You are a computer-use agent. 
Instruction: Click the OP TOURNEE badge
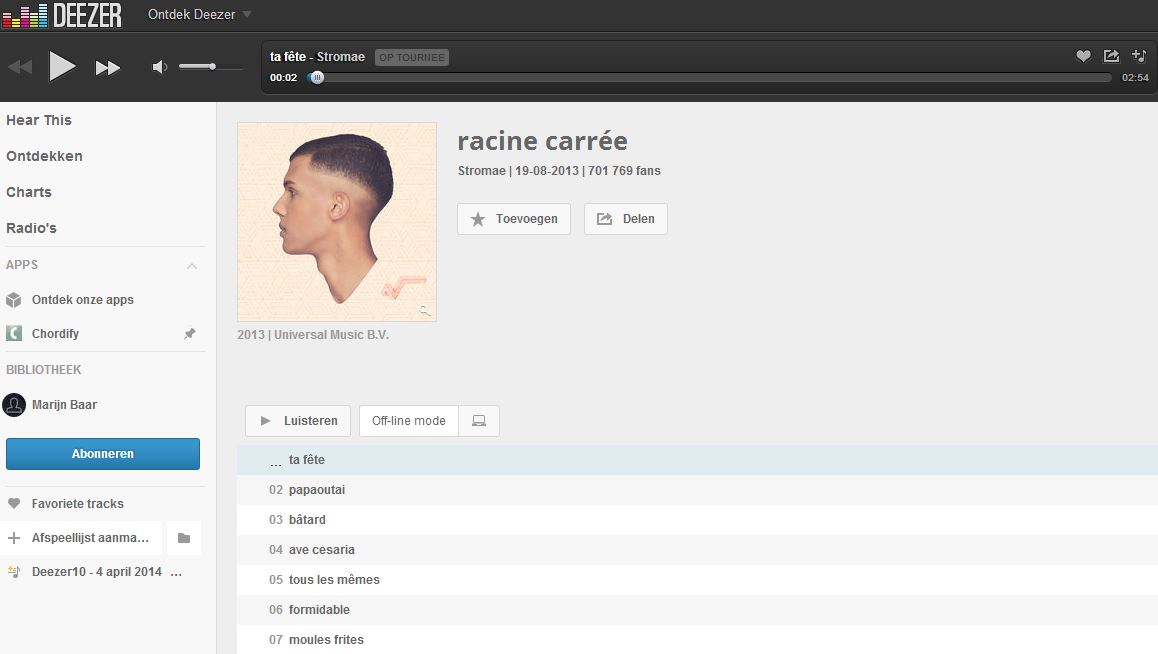412,58
